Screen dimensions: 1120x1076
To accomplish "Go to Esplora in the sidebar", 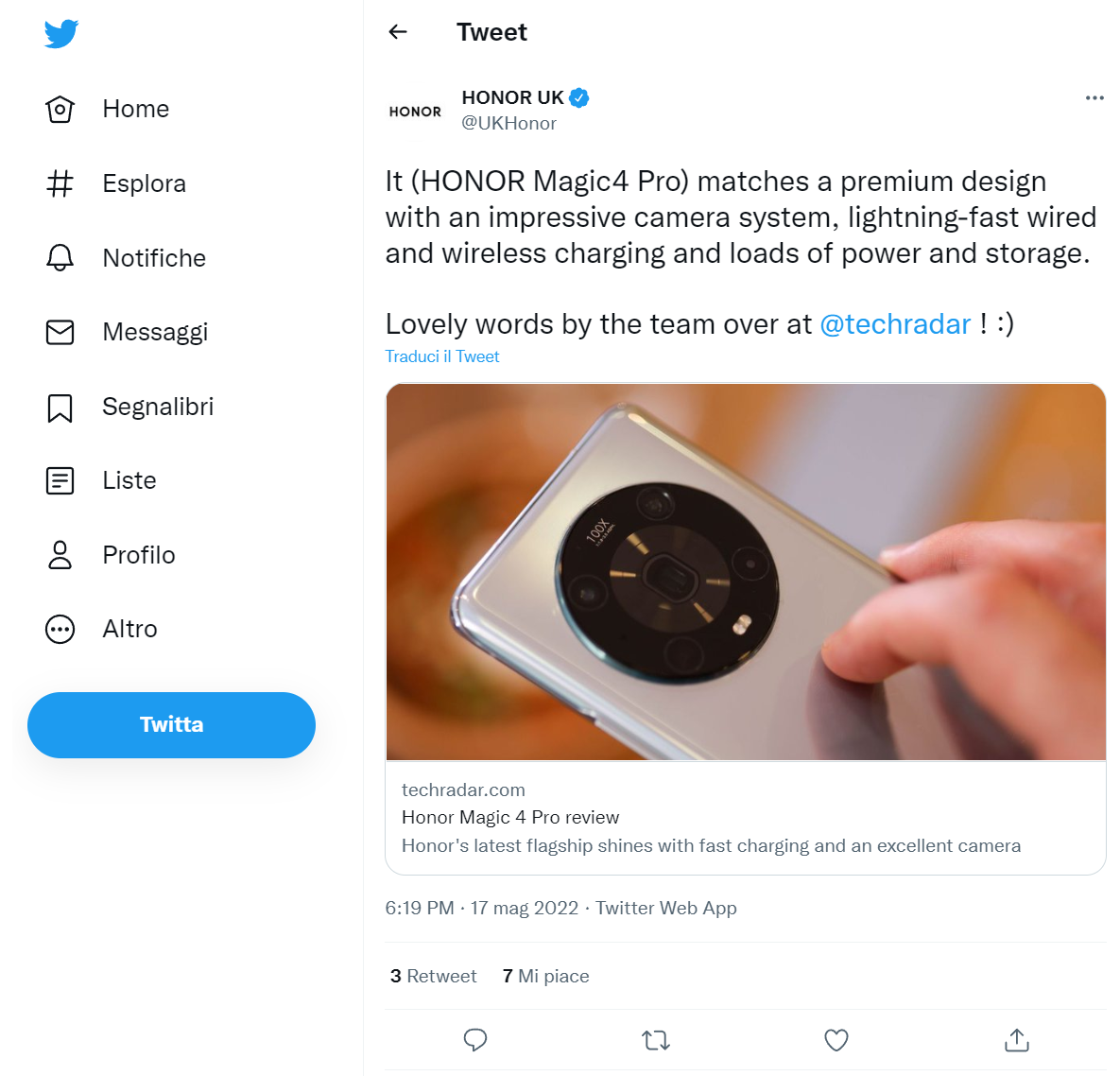I will coord(144,183).
